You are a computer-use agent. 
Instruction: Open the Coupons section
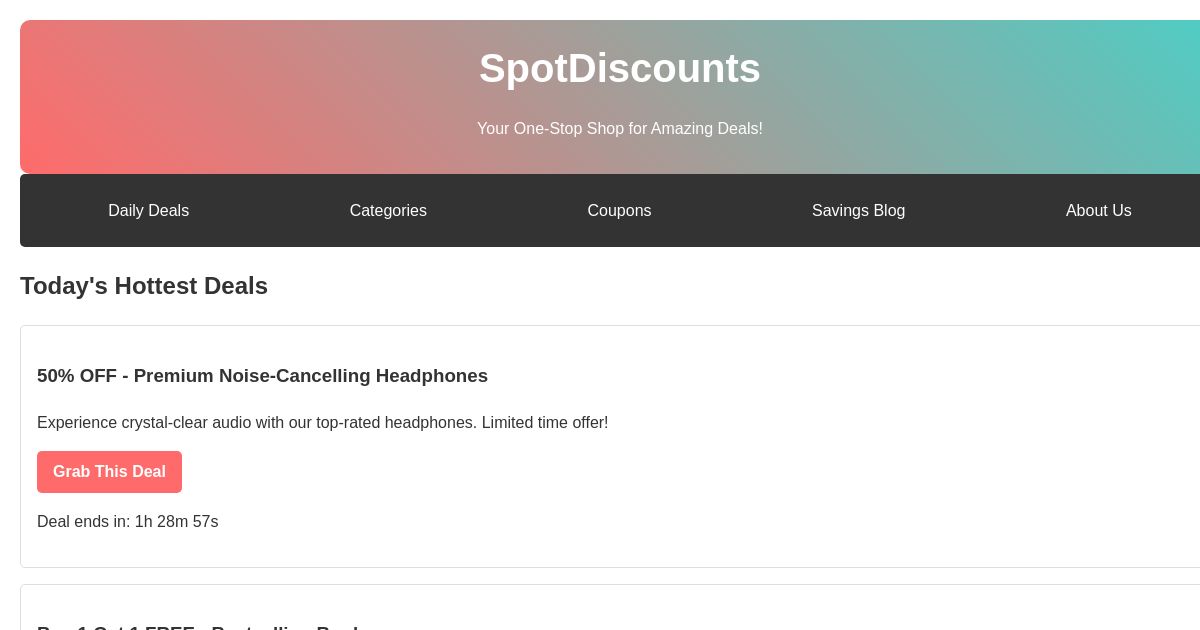pyautogui.click(x=619, y=210)
